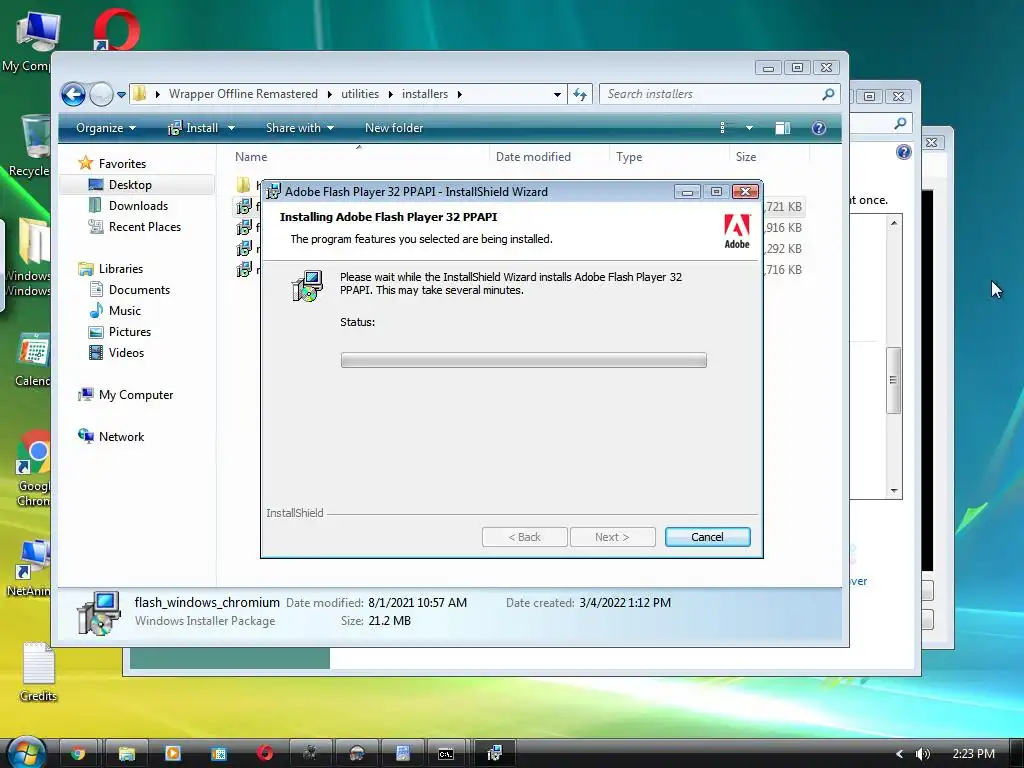Click the 721 KB size cell
Screen dimensions: 1024x768
(784, 206)
